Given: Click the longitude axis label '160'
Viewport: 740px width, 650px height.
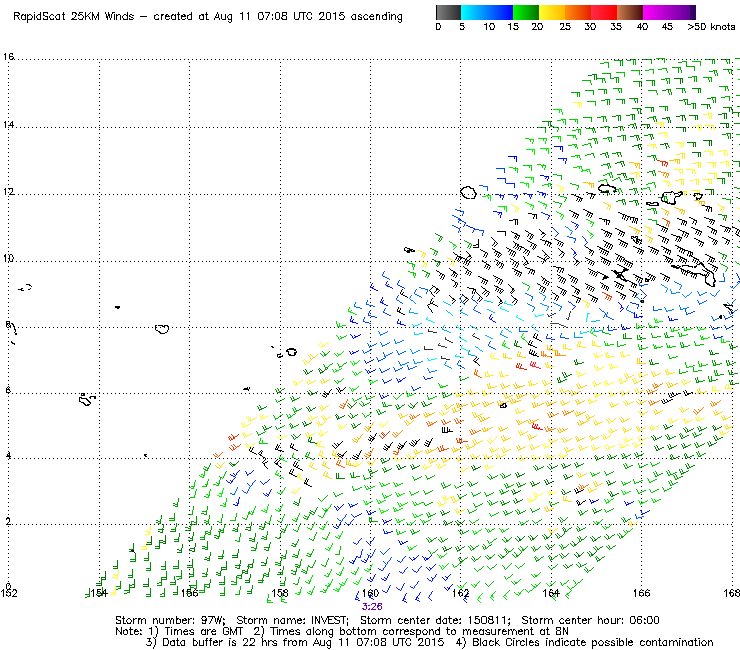Looking at the screenshot, I should [370, 593].
